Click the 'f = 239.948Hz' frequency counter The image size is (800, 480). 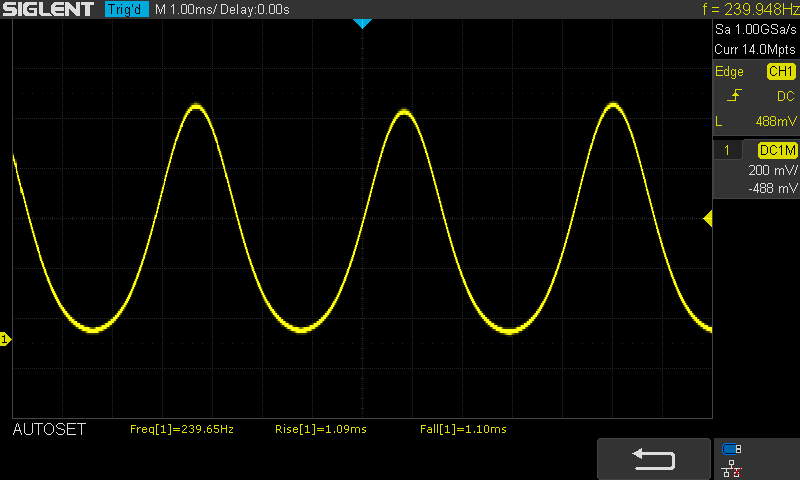point(751,9)
